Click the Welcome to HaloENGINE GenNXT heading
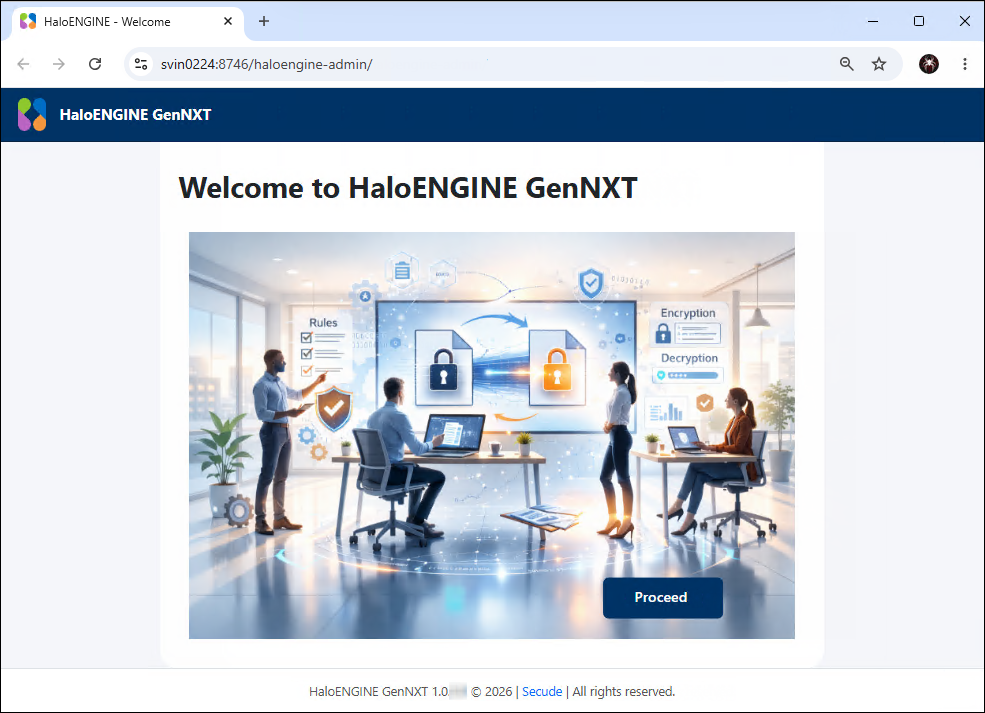The height and width of the screenshot is (713, 985). [408, 188]
